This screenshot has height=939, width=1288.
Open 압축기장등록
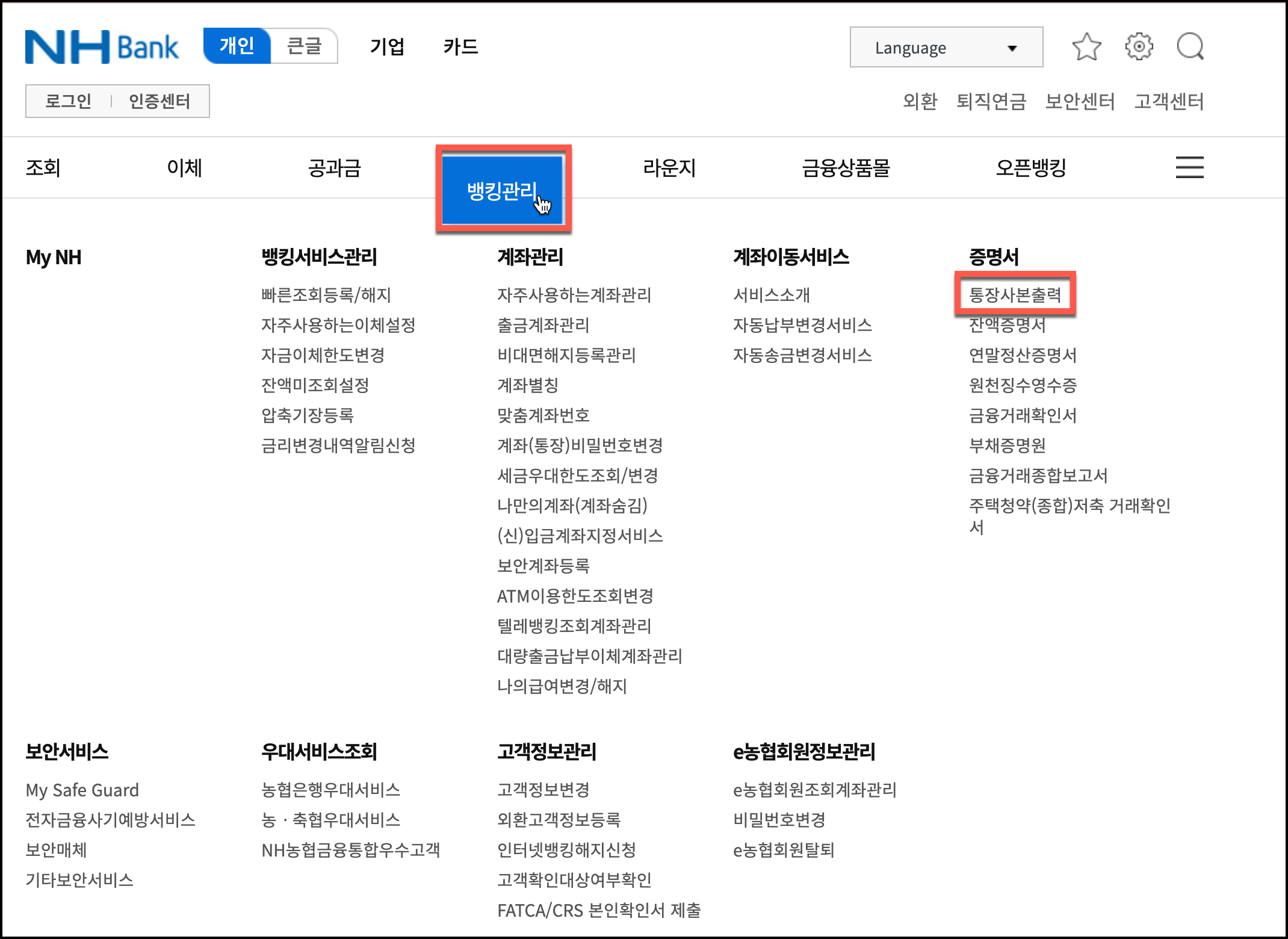307,415
